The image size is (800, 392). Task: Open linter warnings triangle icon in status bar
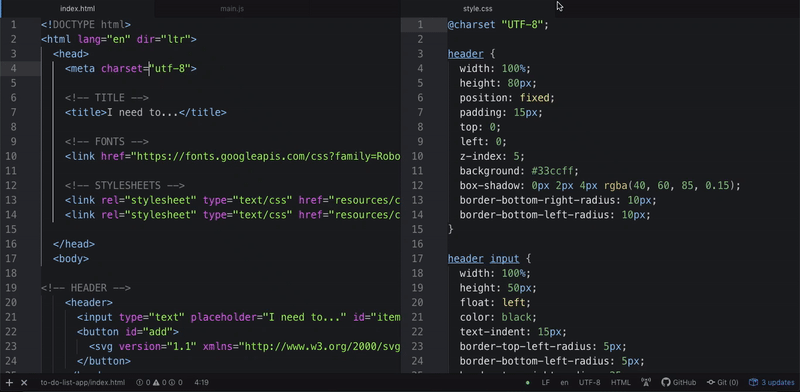click(159, 382)
